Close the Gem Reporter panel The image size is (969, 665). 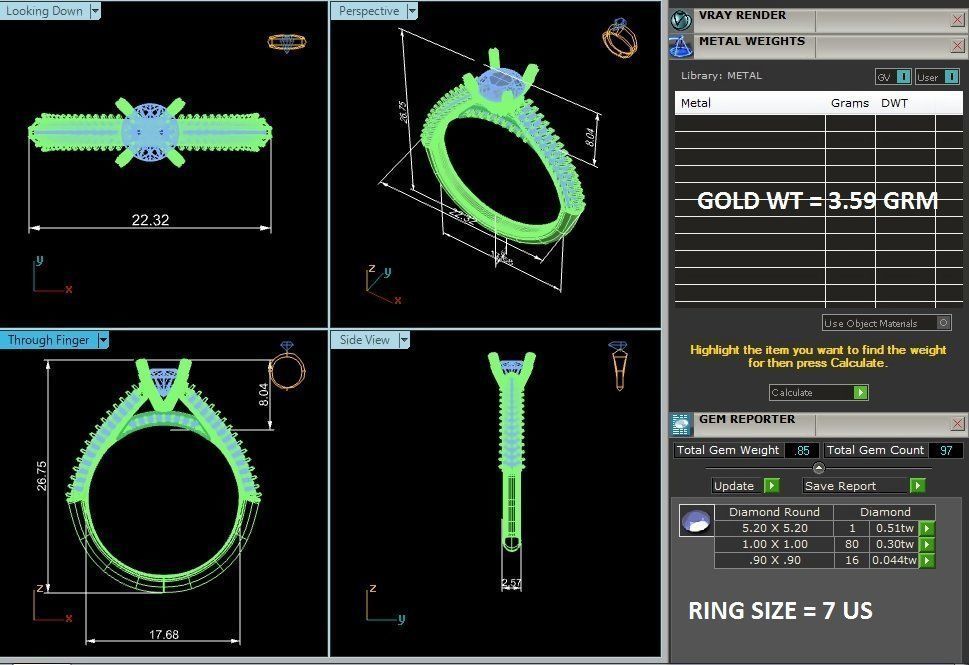coord(957,423)
